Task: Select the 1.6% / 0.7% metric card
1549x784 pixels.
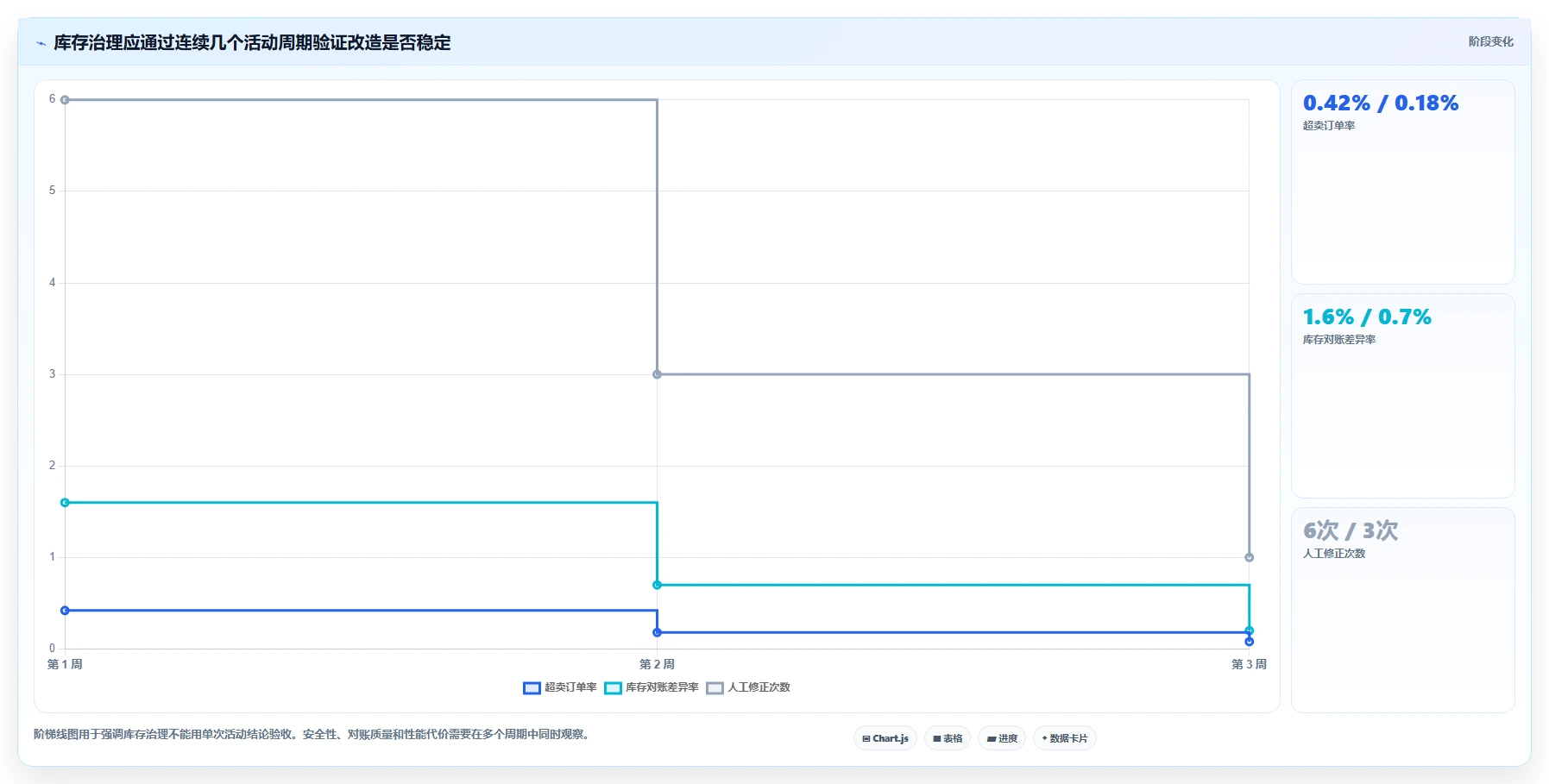Action: point(1403,396)
